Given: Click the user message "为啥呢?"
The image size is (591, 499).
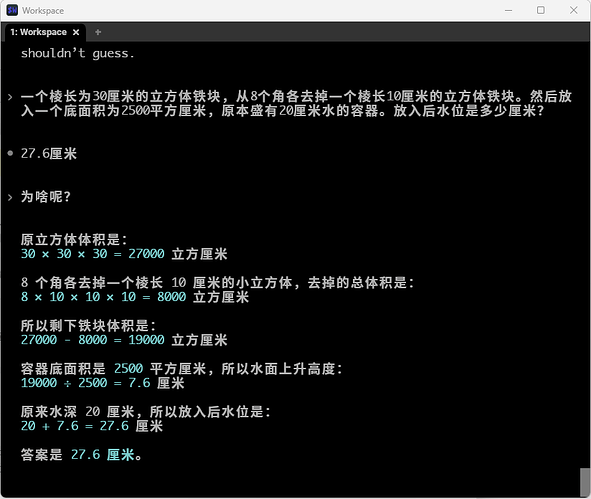Looking at the screenshot, I should (46, 197).
